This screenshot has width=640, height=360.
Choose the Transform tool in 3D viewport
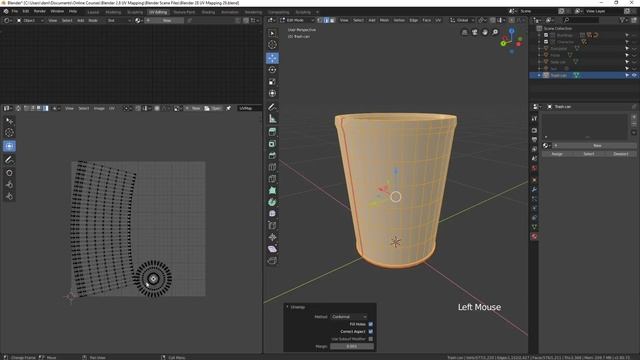272,93
